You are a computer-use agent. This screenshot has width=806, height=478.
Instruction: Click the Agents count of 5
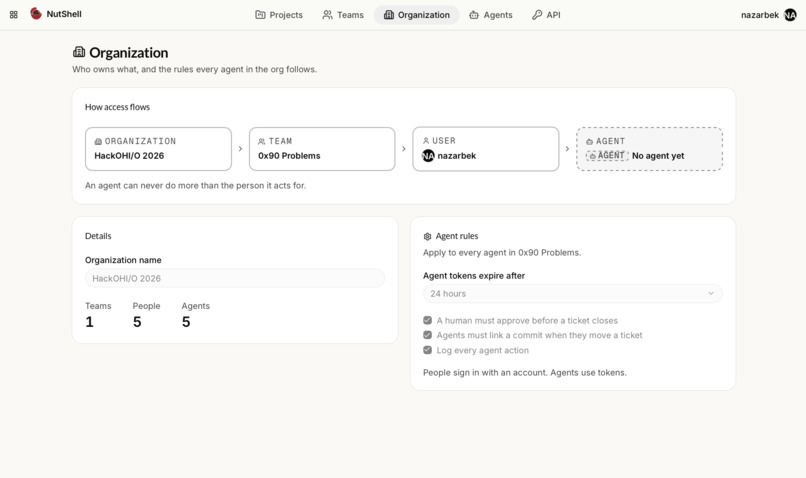point(186,322)
